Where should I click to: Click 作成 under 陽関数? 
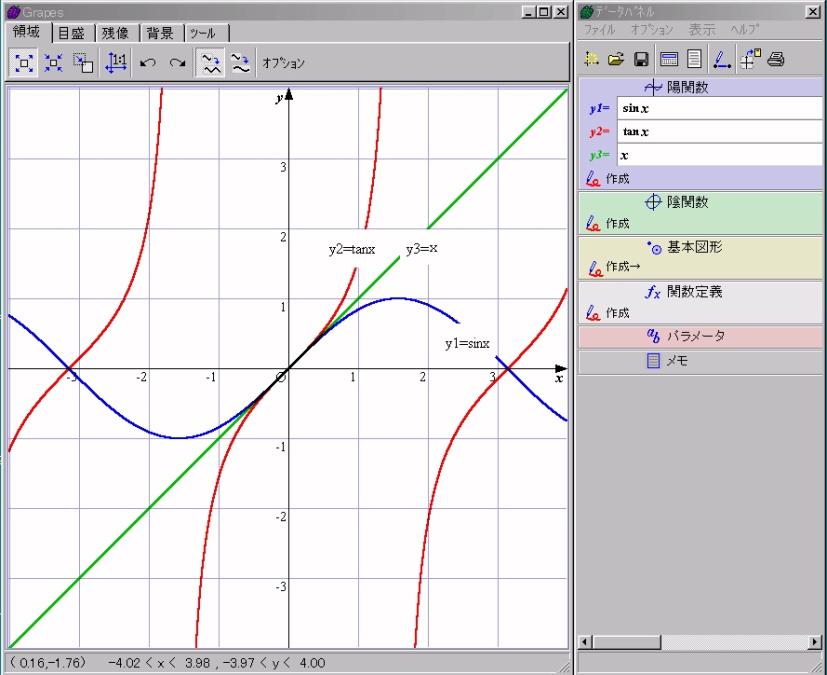pyautogui.click(x=608, y=179)
